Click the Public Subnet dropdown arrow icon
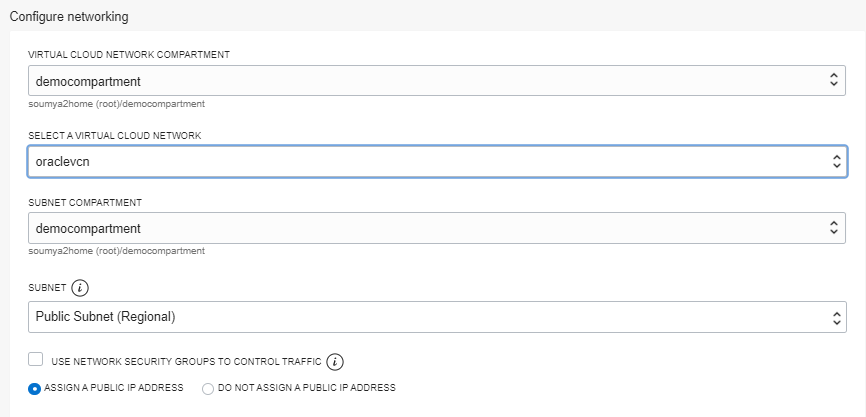This screenshot has height=417, width=866. point(834,317)
